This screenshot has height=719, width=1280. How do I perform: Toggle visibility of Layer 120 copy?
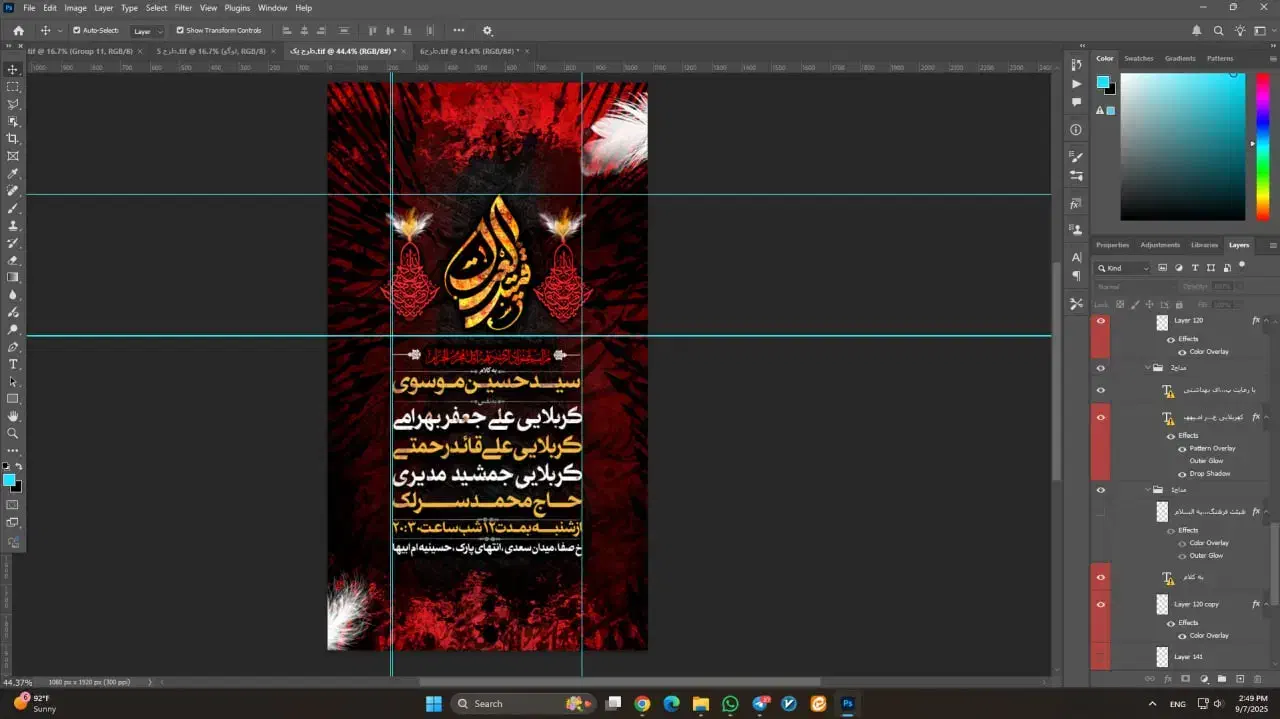click(1100, 604)
